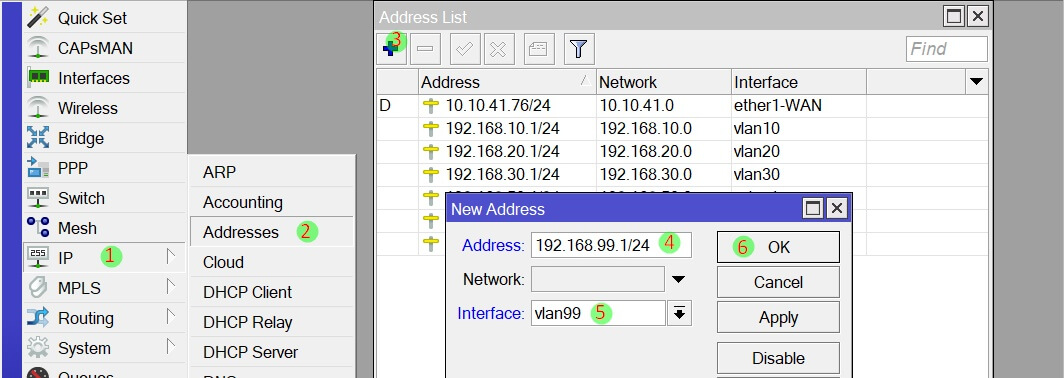Click the Address input in New Address
The image size is (1064, 378).
[611, 245]
